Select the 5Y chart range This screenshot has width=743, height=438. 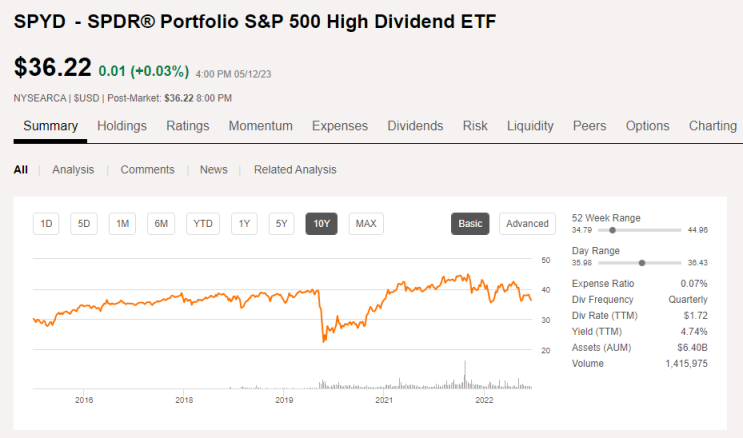tap(281, 224)
